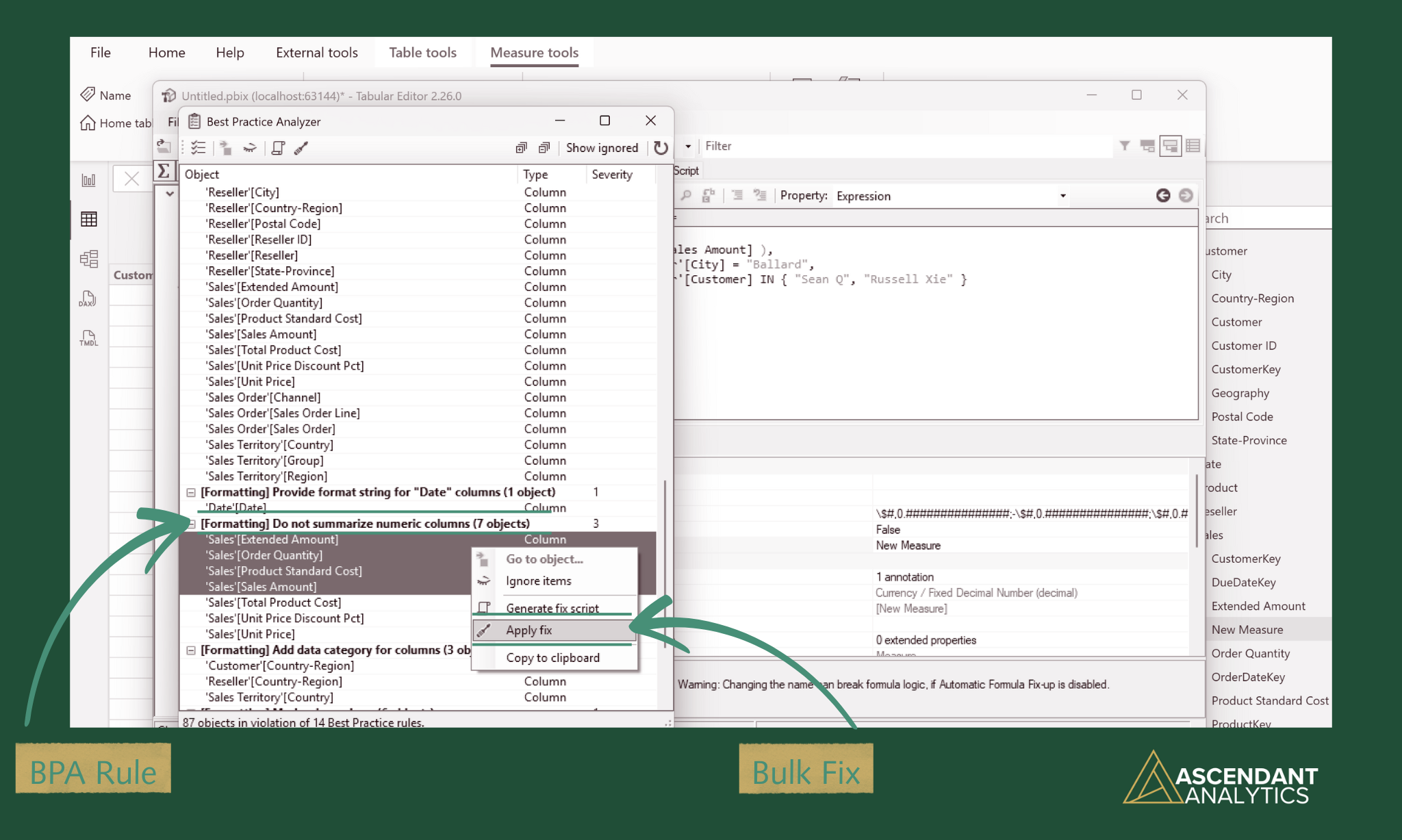Open the Manage rules checklist icon
The height and width of the screenshot is (840, 1402).
(x=199, y=147)
